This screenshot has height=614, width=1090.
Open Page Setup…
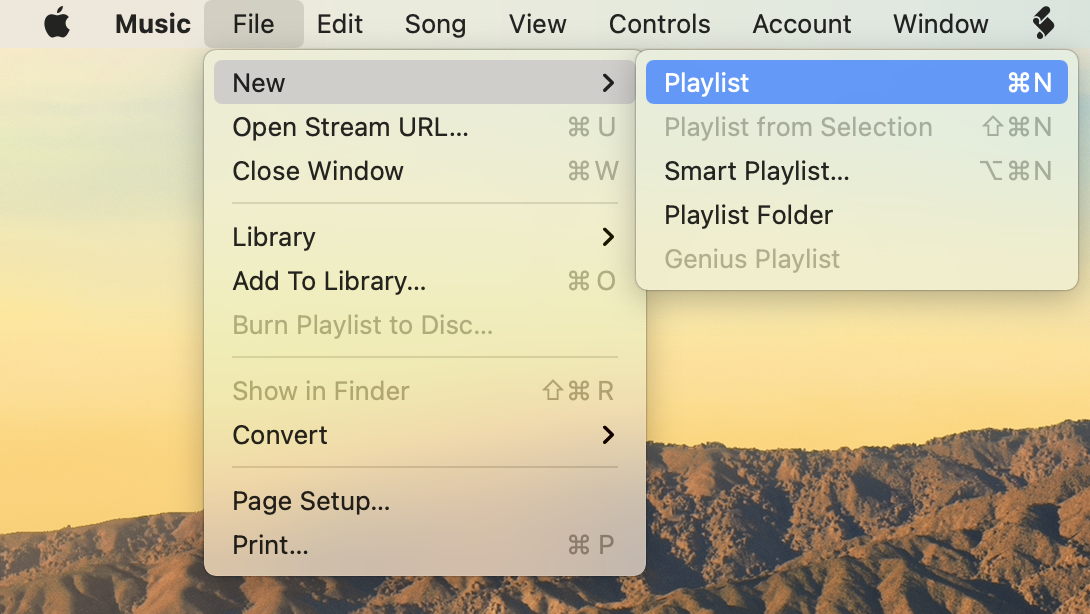425,501
